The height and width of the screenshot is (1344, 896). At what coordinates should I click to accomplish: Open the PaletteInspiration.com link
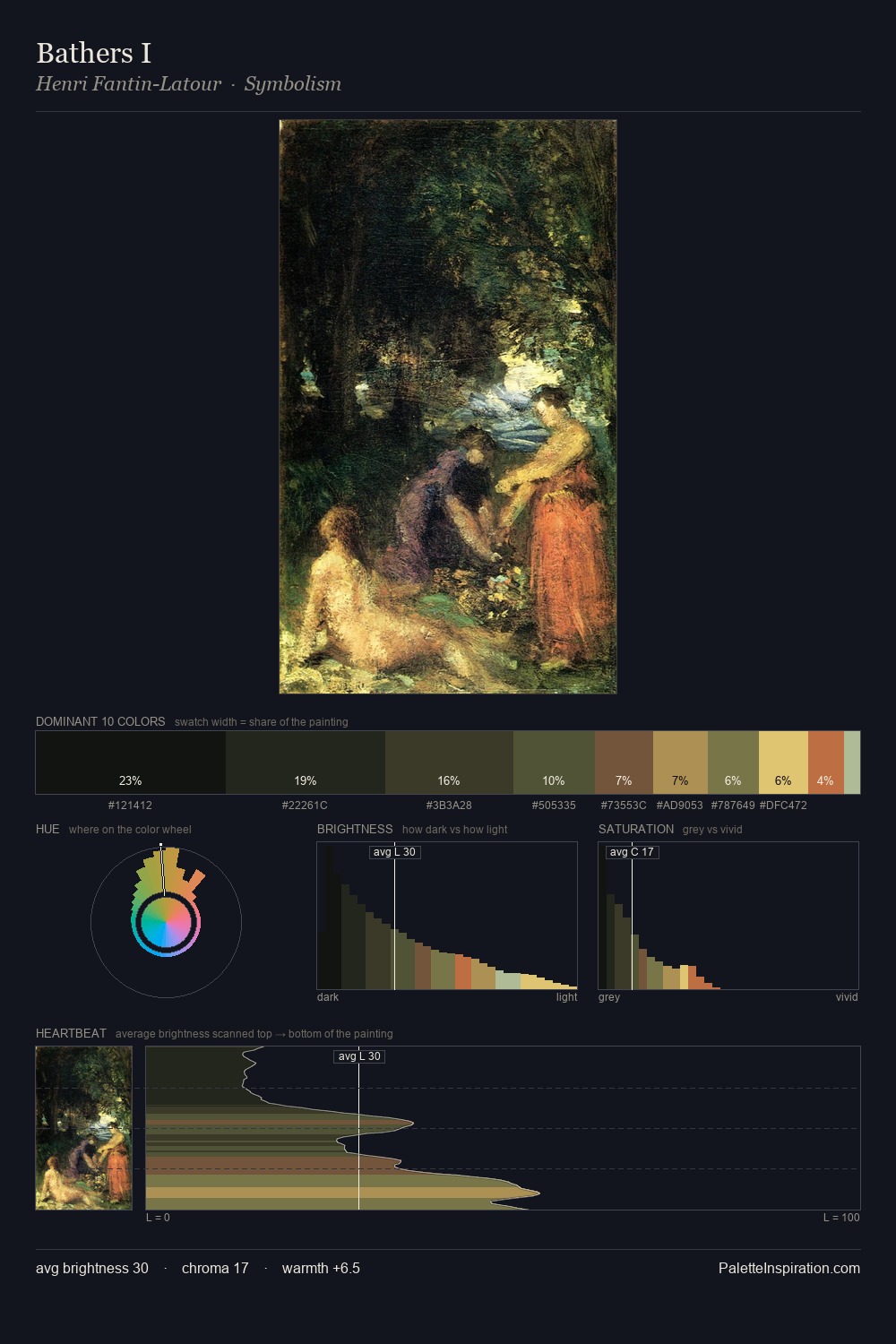(789, 1268)
